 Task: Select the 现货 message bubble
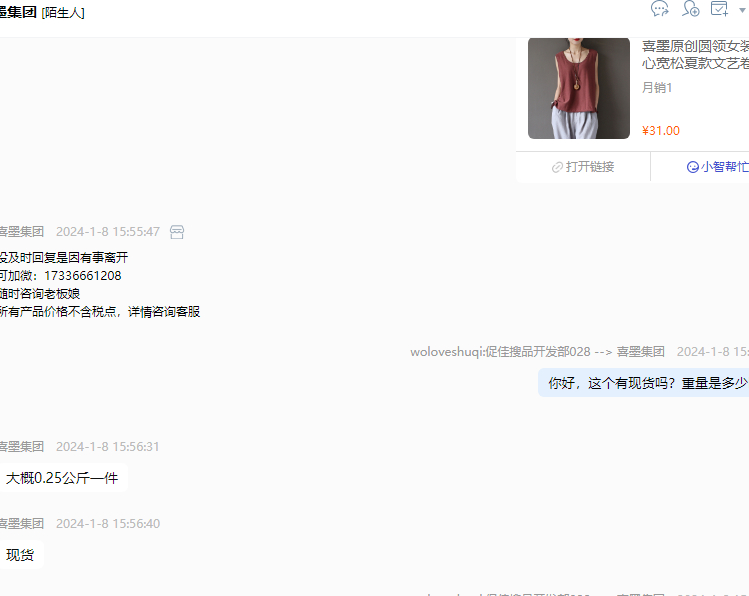point(20,555)
